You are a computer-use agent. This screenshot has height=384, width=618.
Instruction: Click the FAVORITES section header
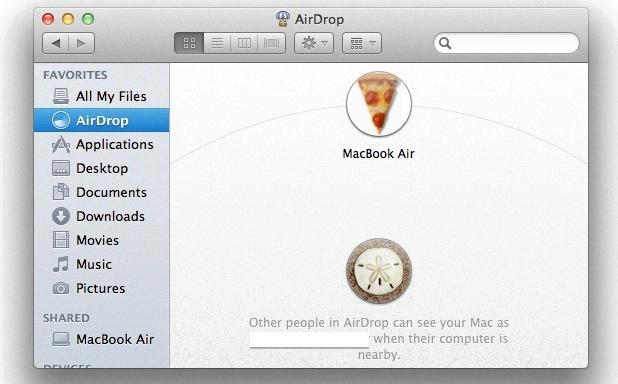click(75, 75)
